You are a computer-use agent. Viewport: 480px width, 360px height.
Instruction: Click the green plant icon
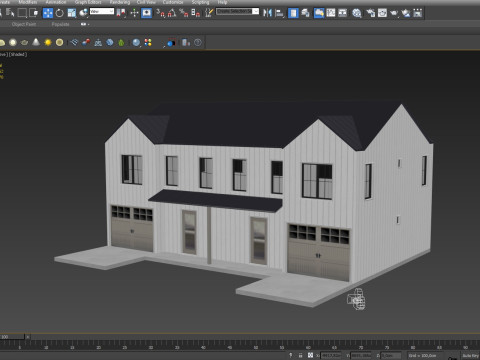[x=121, y=42]
